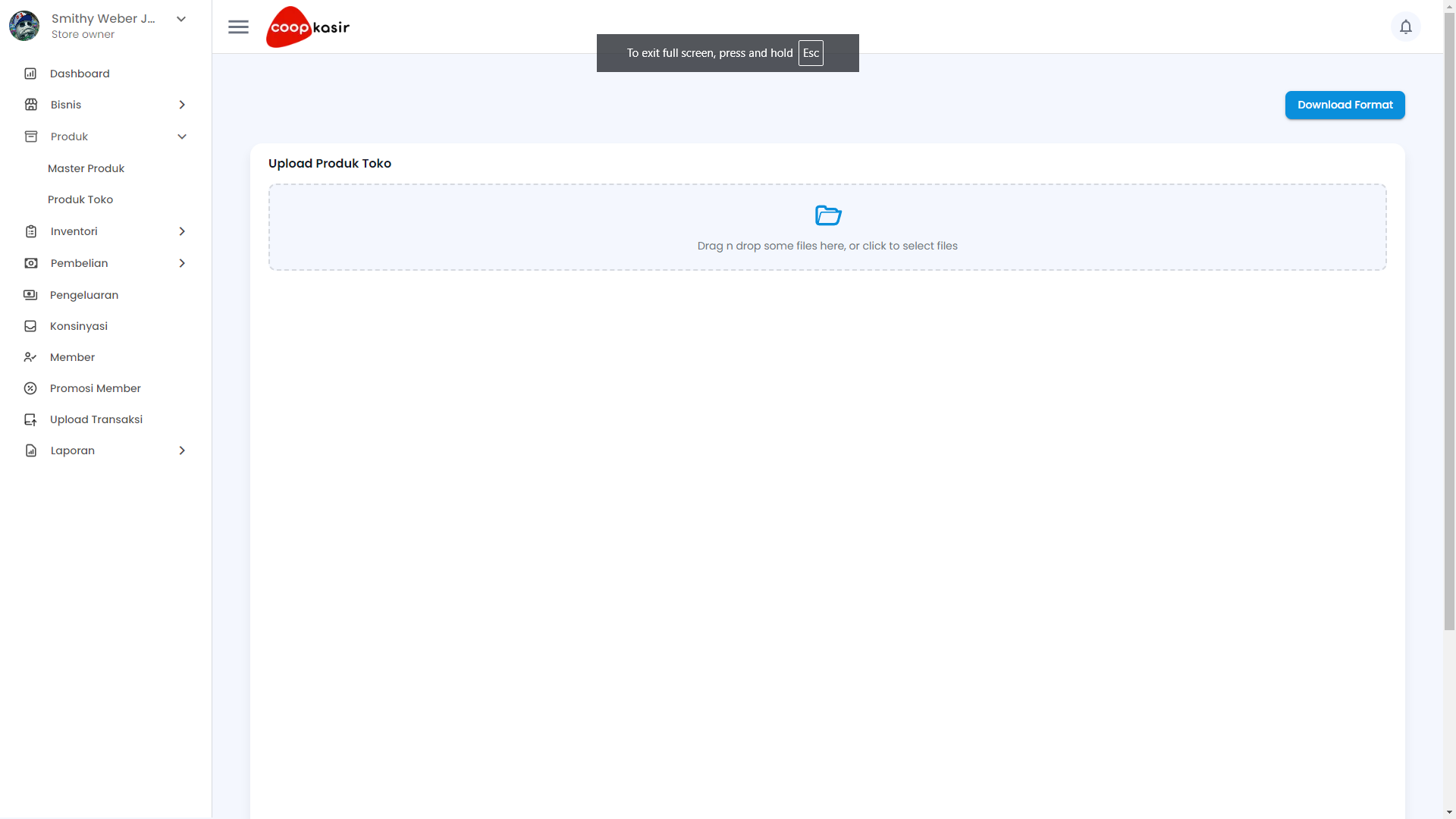Click the Bisnis storefront icon
This screenshot has height=819, width=1456.
tap(30, 104)
